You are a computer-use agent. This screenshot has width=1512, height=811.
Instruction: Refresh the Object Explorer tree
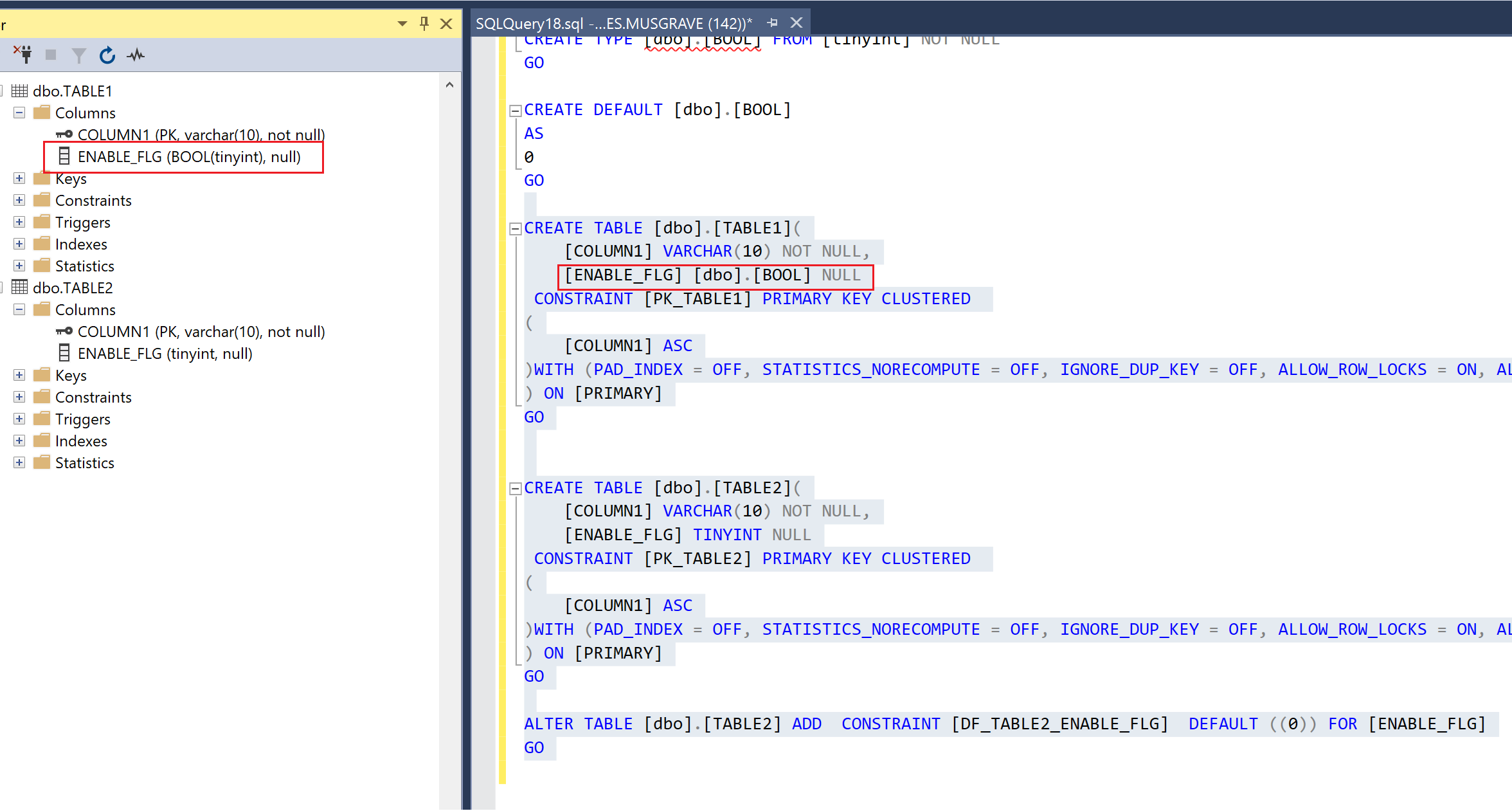(107, 55)
